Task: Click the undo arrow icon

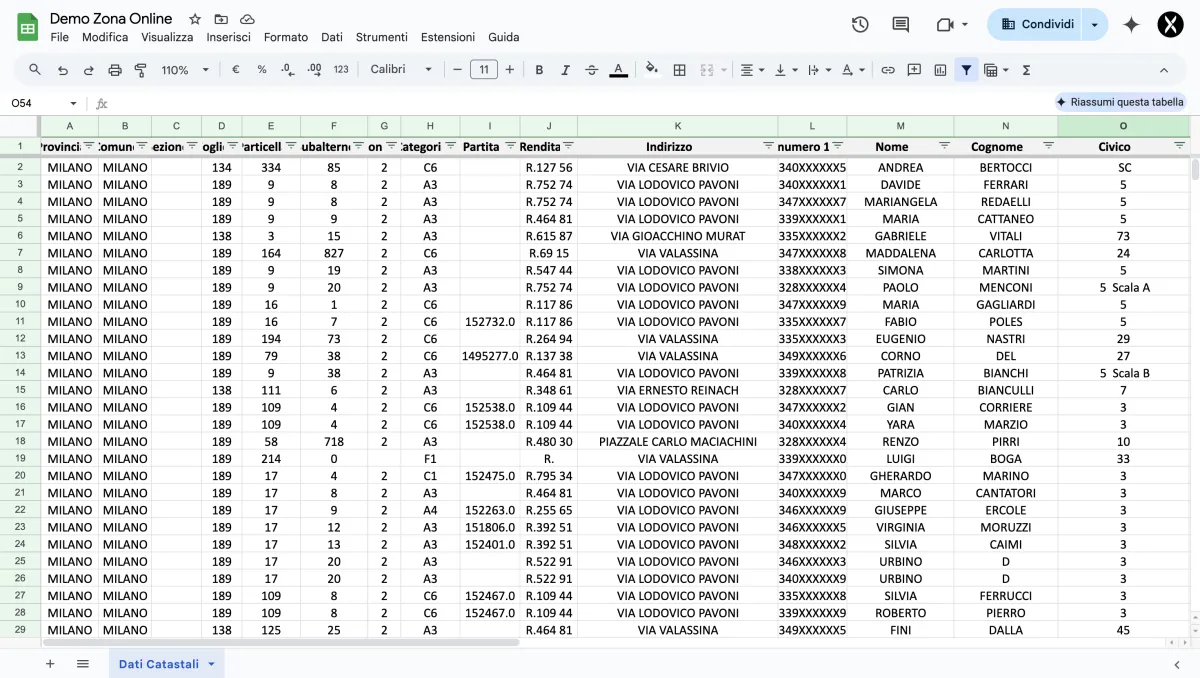Action: click(x=63, y=70)
